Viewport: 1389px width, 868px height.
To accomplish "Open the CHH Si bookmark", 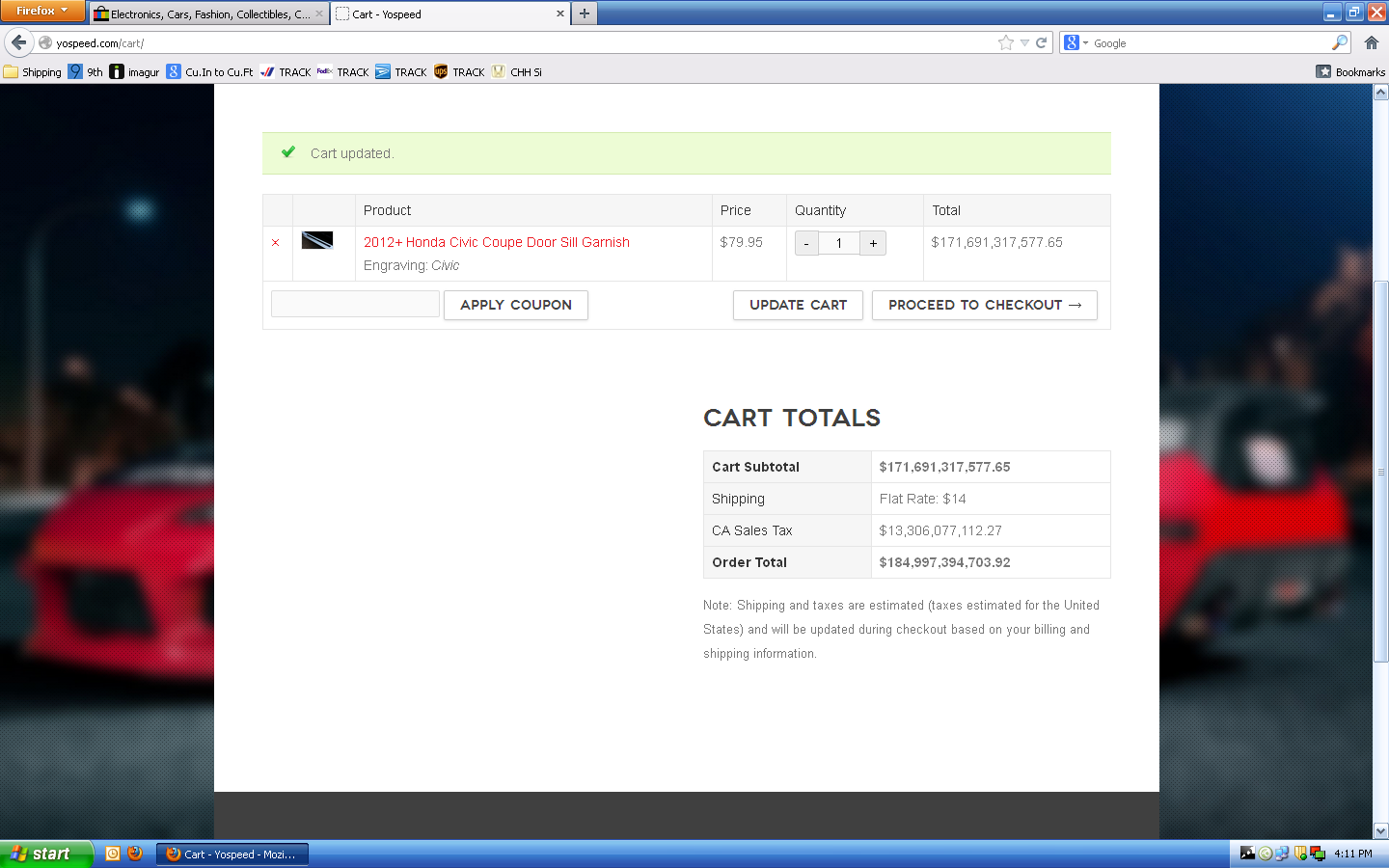I will pyautogui.click(x=516, y=72).
